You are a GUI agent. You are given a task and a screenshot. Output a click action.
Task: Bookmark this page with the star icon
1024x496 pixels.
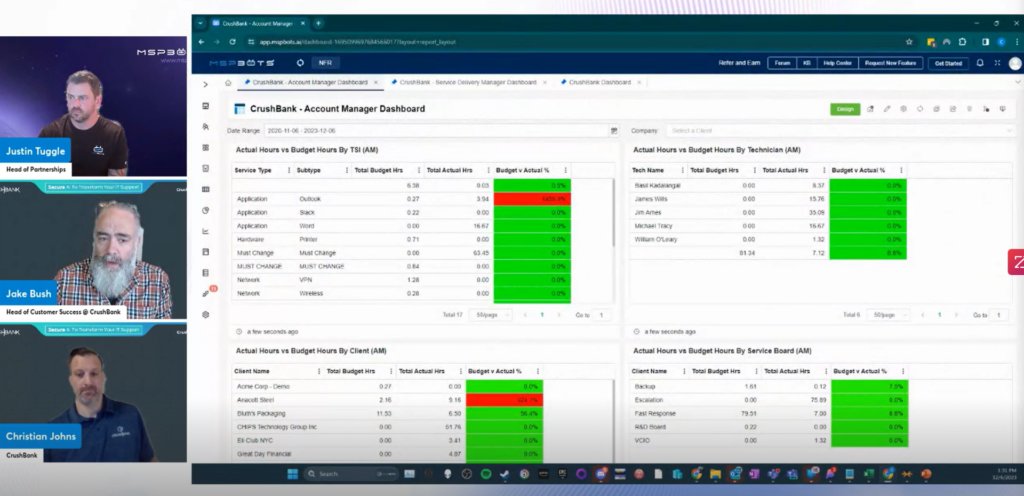click(908, 42)
